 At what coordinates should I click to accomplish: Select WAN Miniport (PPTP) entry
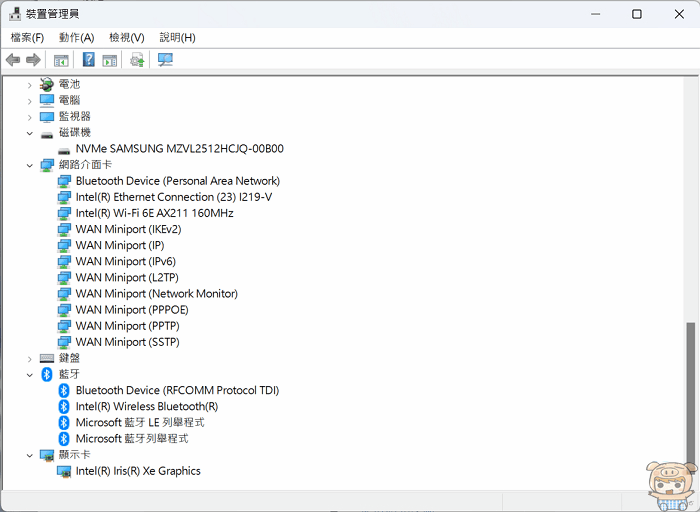[x=127, y=326]
